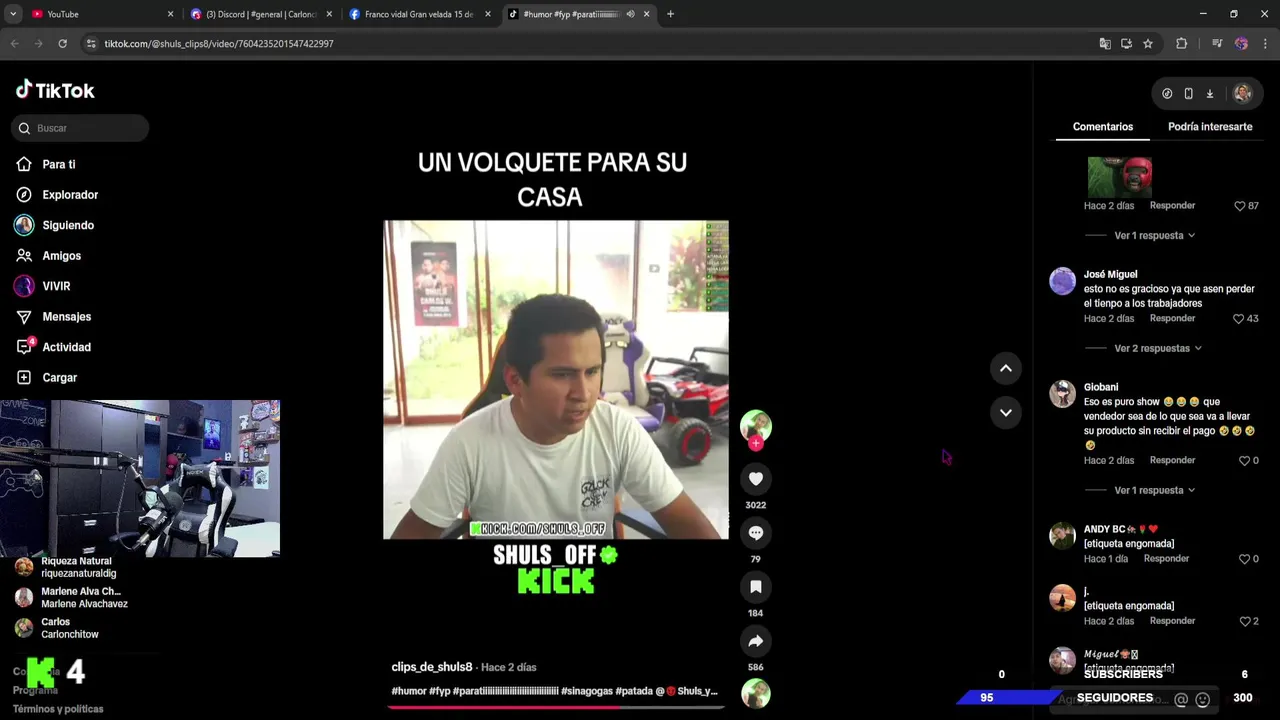Open tab search dropdown arrow
Screen dimensions: 1280x720
12,14
